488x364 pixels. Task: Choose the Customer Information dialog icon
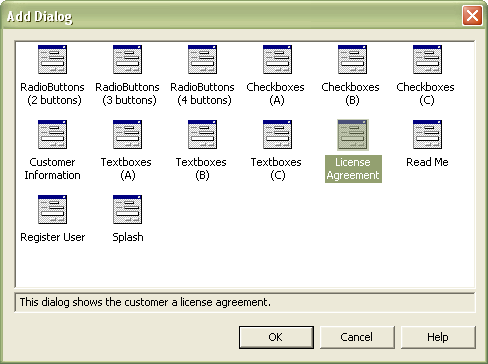click(x=52, y=135)
